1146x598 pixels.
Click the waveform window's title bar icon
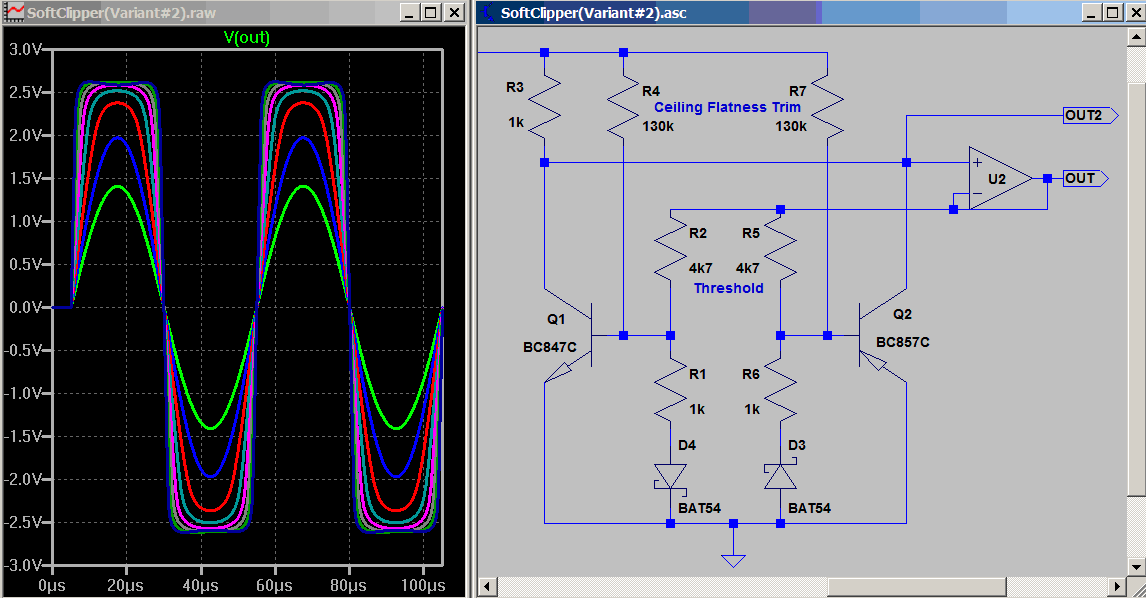tap(14, 12)
